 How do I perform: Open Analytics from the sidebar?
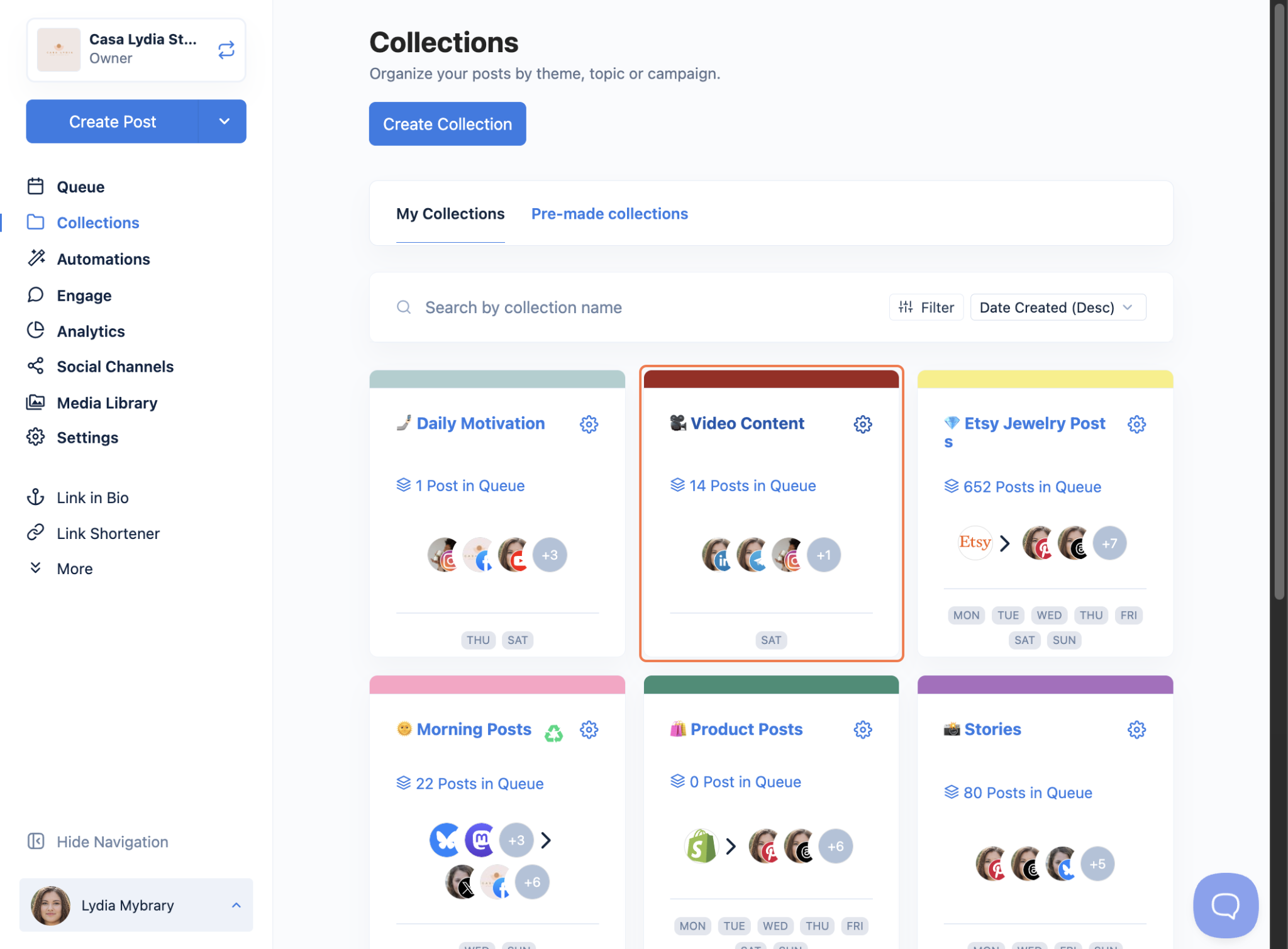coord(91,331)
